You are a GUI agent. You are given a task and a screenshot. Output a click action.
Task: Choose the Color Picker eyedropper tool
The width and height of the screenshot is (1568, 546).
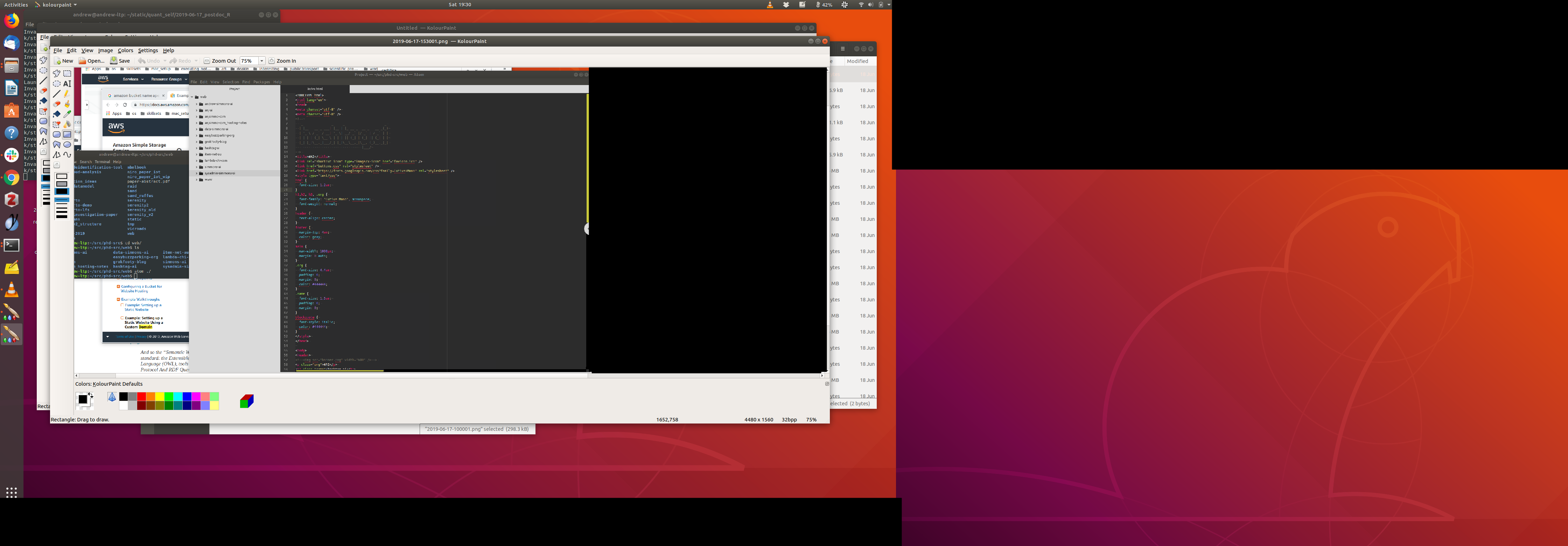point(67,114)
